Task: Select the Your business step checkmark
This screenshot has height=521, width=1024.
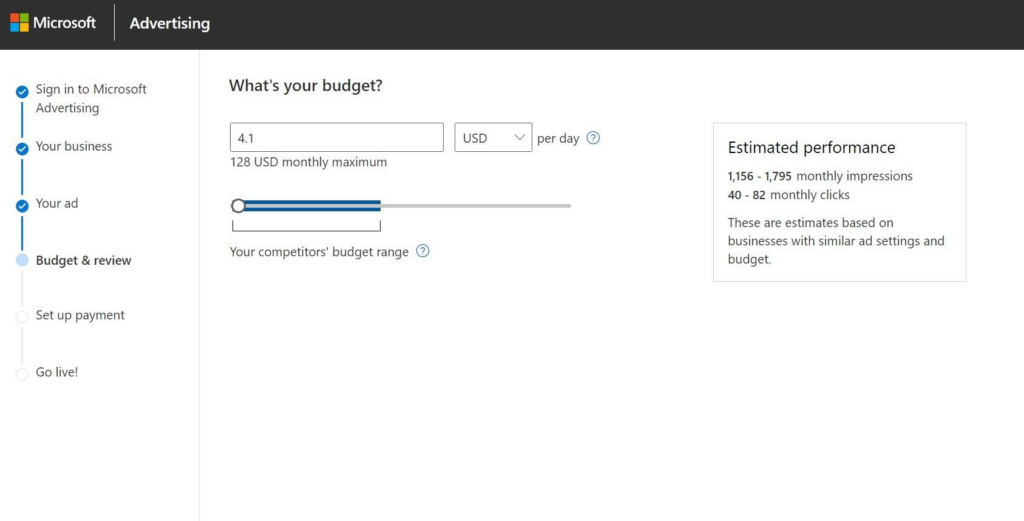Action: [22, 149]
